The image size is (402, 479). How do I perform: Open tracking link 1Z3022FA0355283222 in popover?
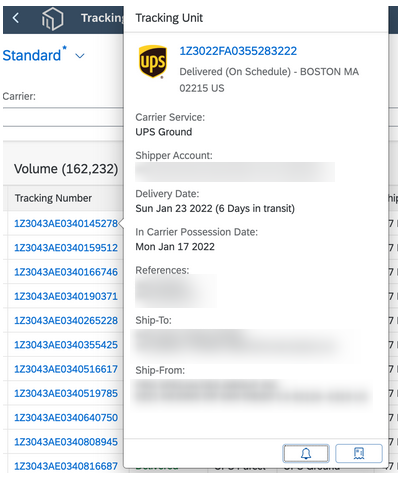[238, 51]
